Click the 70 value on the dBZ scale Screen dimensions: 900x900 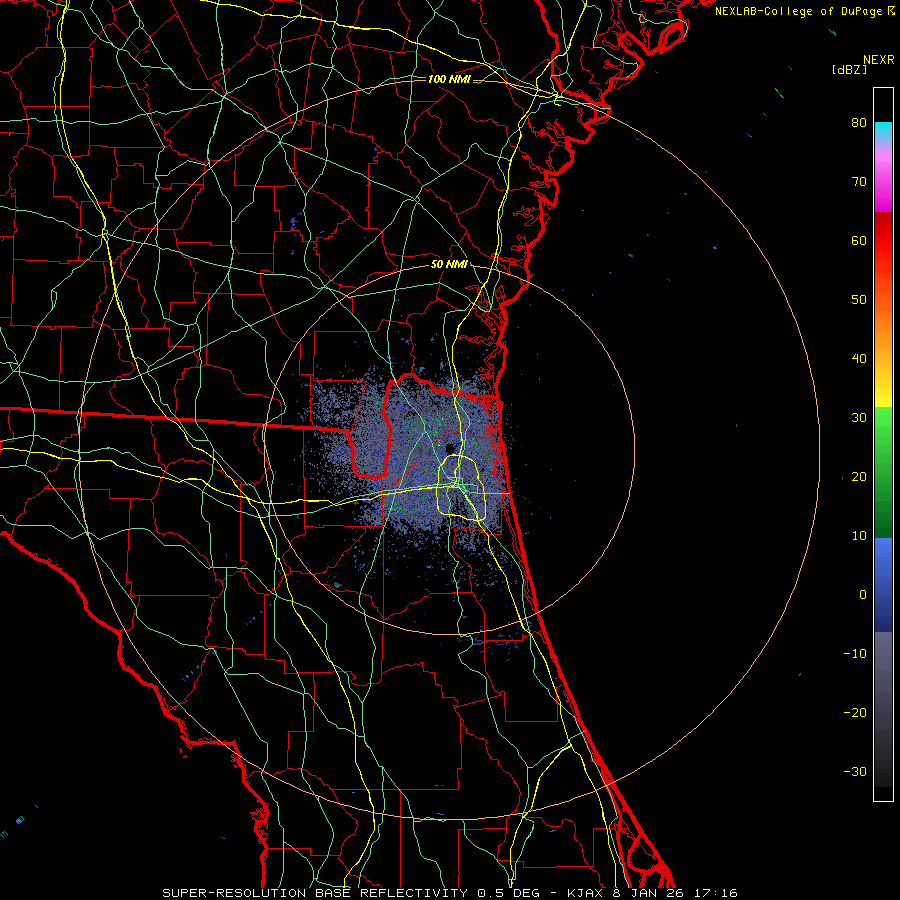(859, 182)
